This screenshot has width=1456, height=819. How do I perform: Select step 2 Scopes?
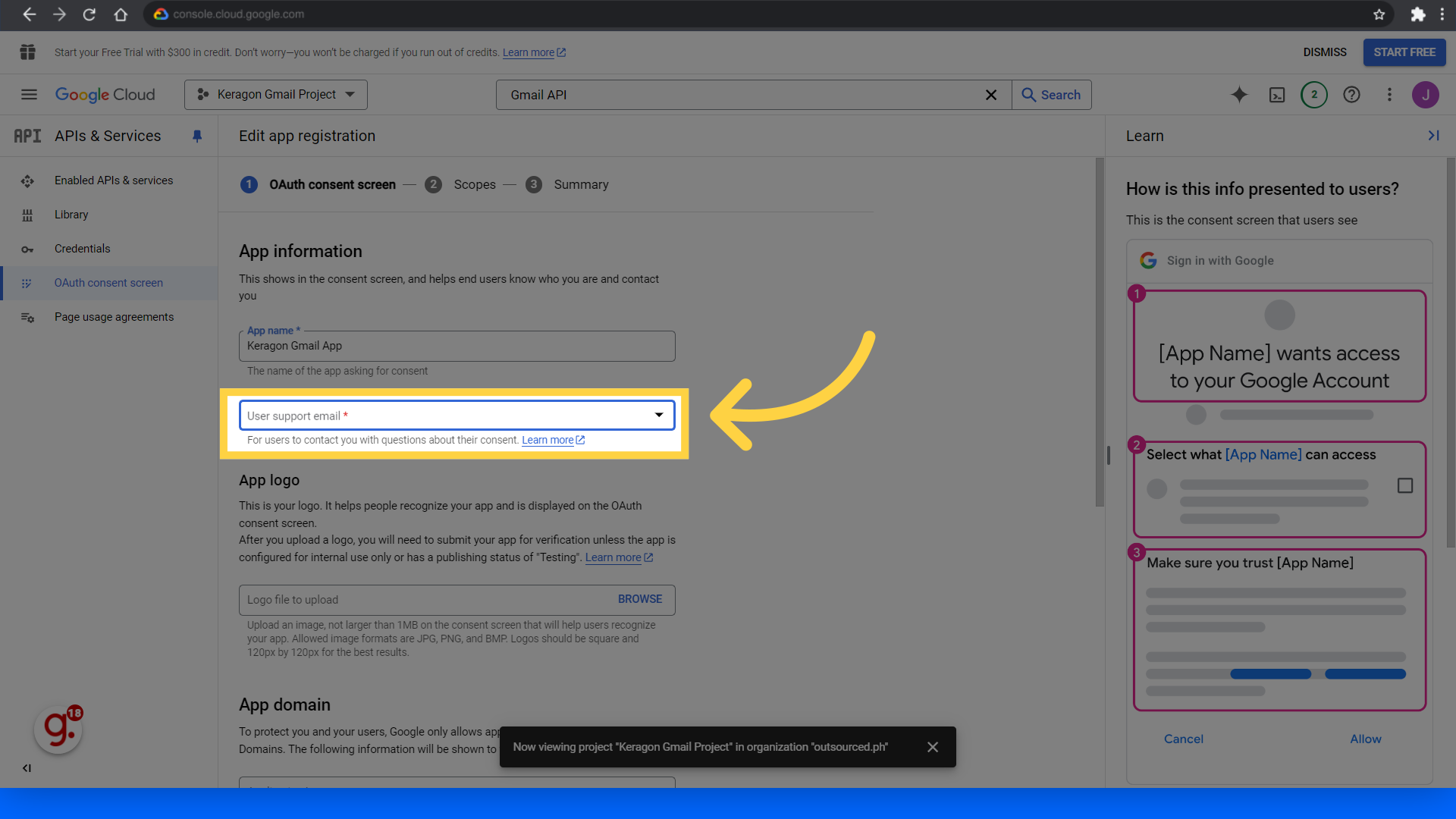pyautogui.click(x=460, y=184)
